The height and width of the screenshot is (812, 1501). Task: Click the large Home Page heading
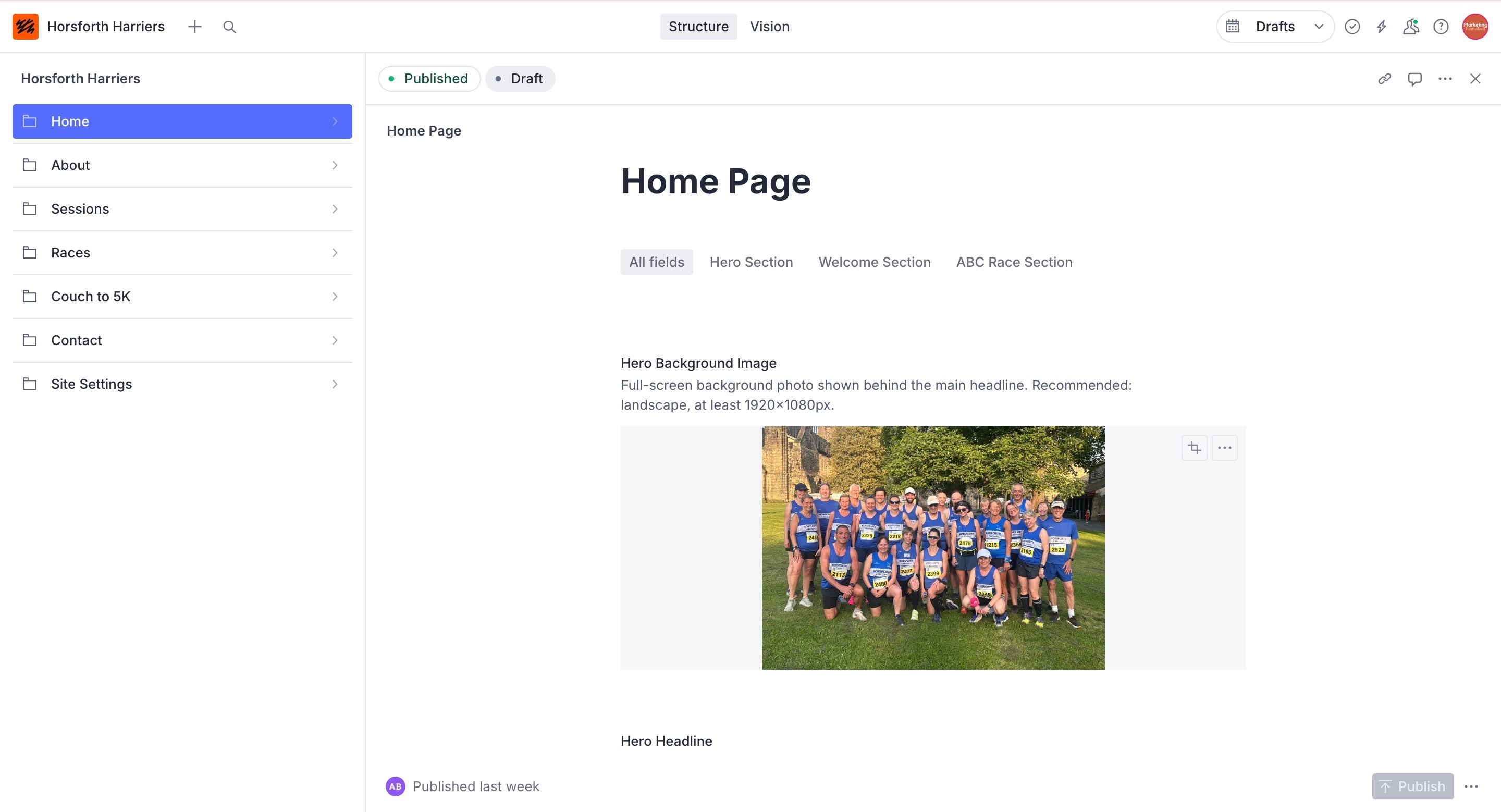tap(716, 181)
